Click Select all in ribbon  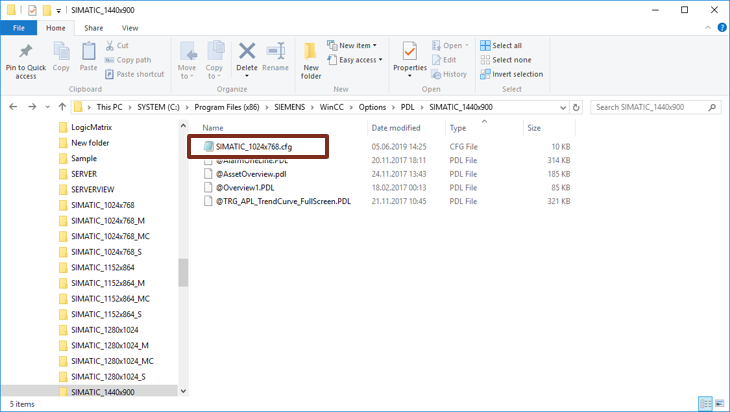point(501,46)
